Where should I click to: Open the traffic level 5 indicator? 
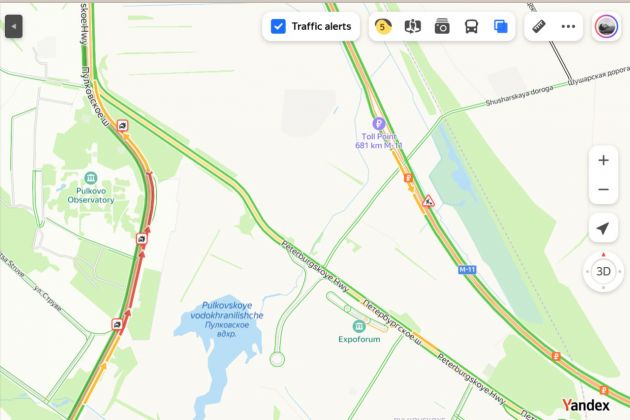tap(383, 27)
